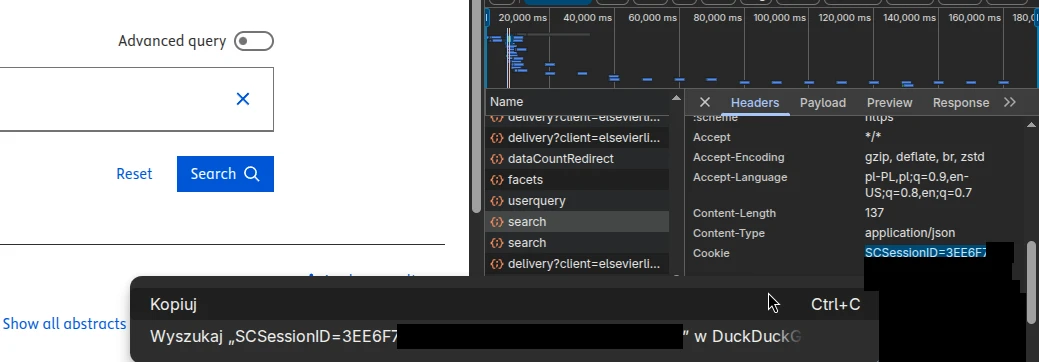This screenshot has height=362, width=1039.
Task: Clear search field with the X icon
Action: (243, 99)
